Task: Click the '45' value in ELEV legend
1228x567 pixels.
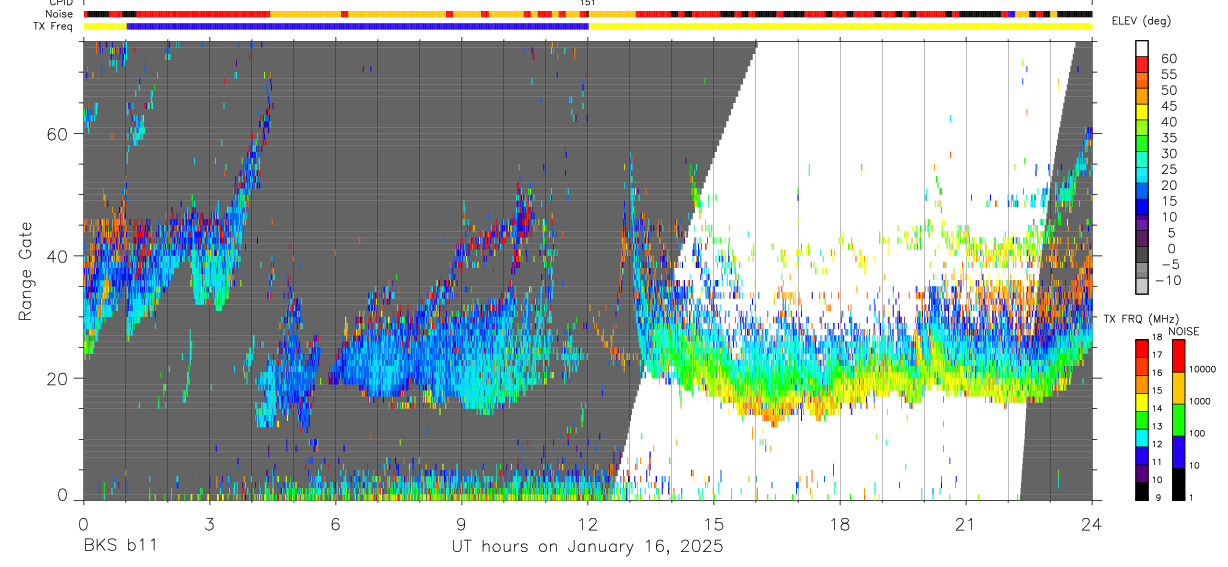Action: (1169, 106)
